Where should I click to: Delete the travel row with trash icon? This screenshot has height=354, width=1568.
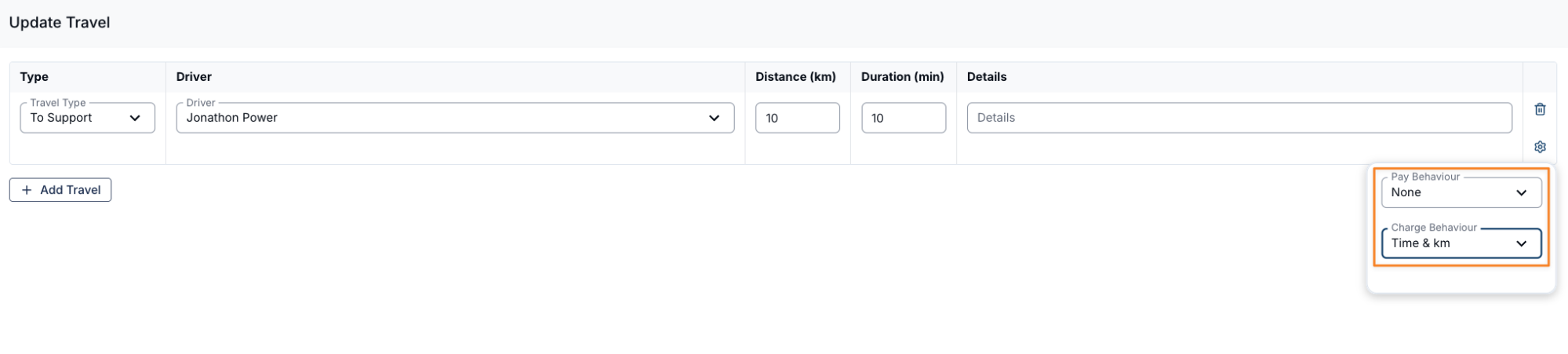(1540, 110)
